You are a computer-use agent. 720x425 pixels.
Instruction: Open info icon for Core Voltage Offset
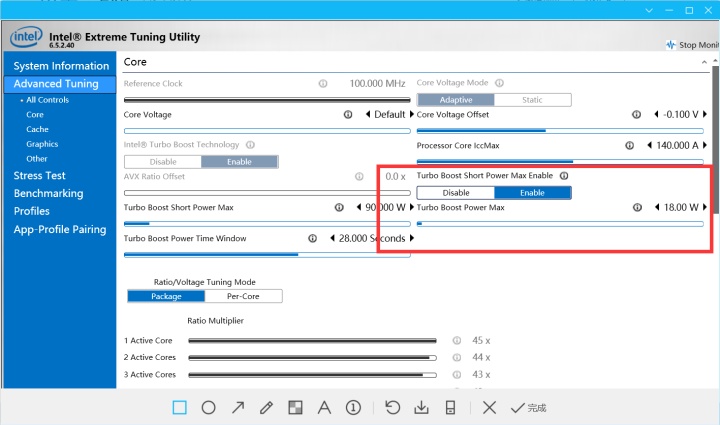[x=636, y=114]
